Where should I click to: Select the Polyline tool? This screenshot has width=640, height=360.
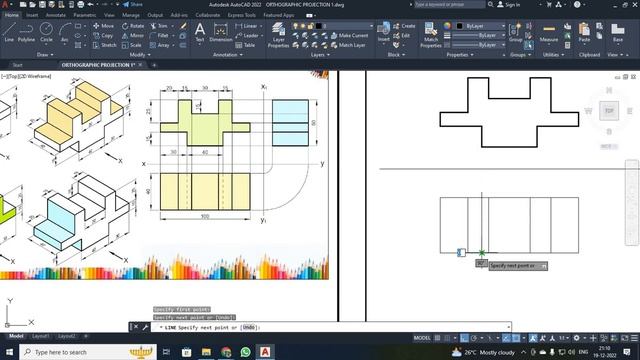pos(26,32)
